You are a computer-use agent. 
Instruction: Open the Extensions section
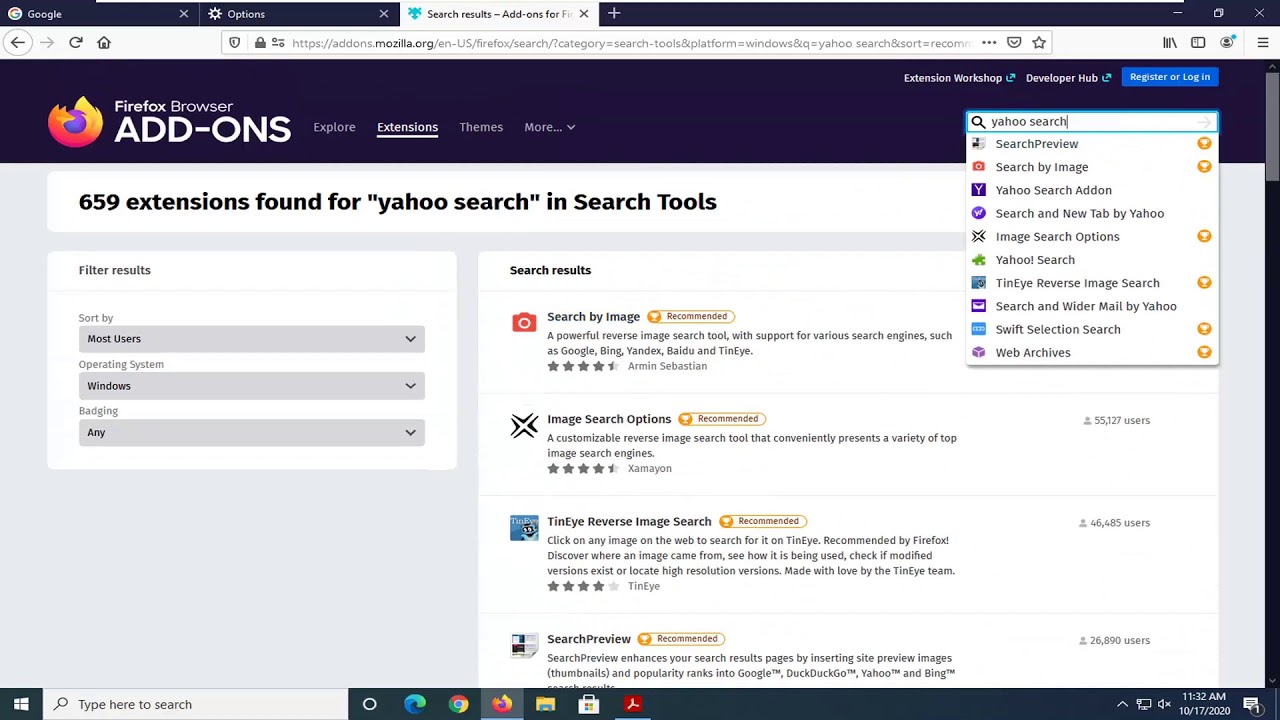[x=407, y=127]
